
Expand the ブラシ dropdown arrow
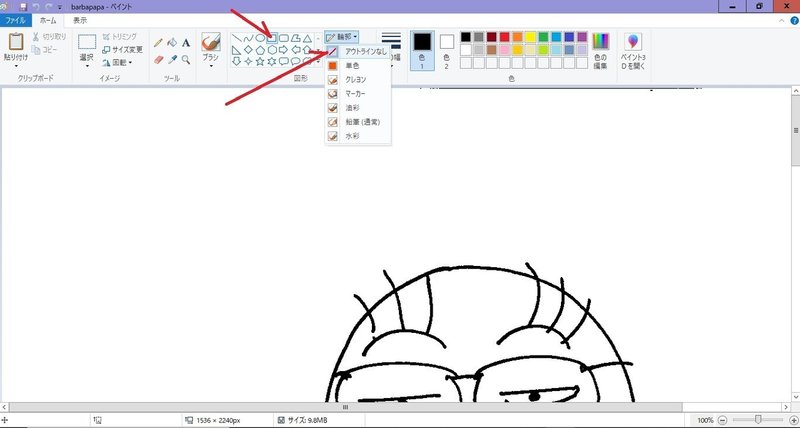(x=211, y=66)
